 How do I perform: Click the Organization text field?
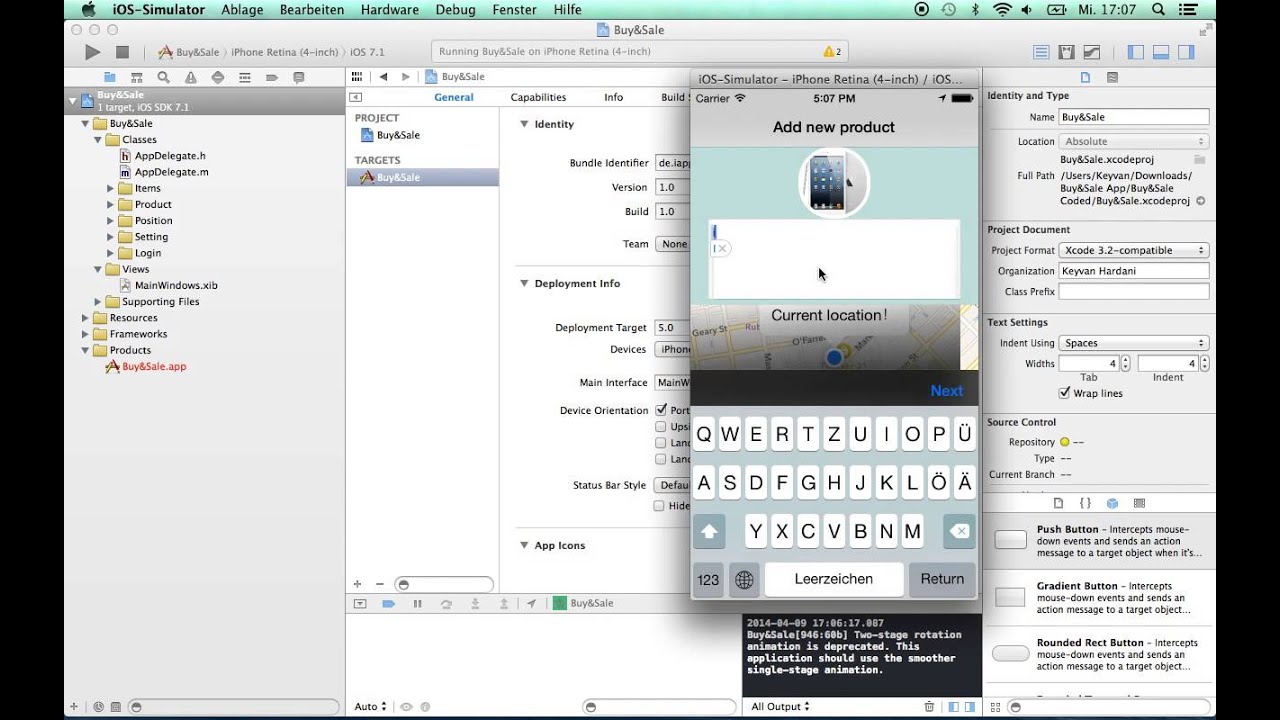pos(1133,271)
